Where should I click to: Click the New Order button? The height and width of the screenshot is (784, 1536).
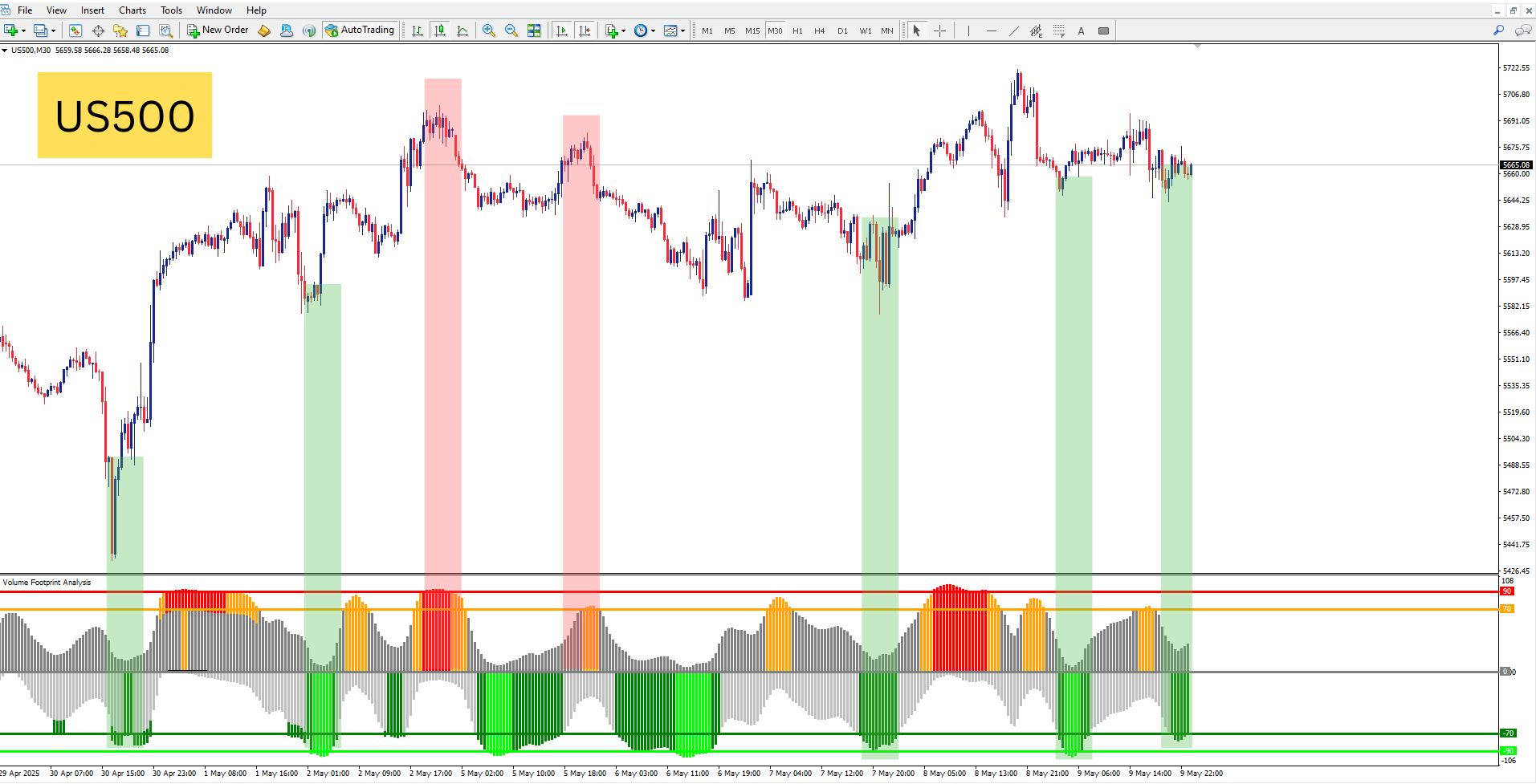coord(218,30)
